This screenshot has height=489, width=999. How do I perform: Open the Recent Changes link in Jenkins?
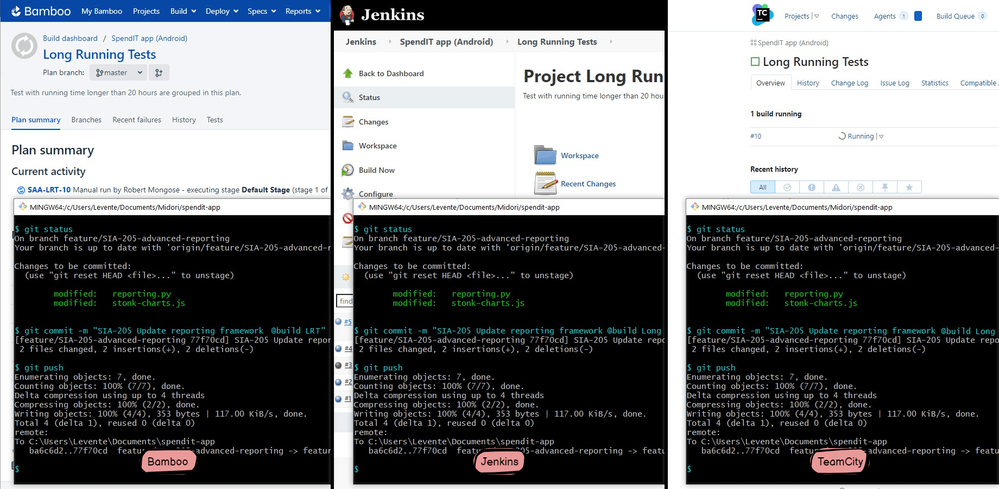(x=588, y=183)
